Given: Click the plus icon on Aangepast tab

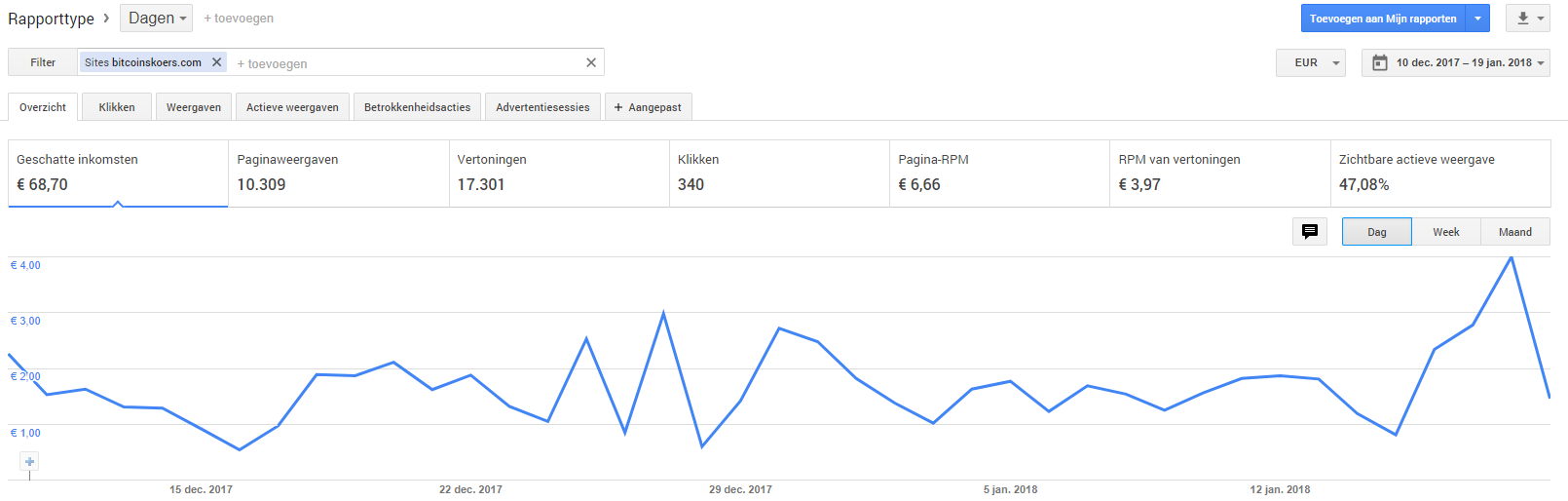Looking at the screenshot, I should point(618,107).
